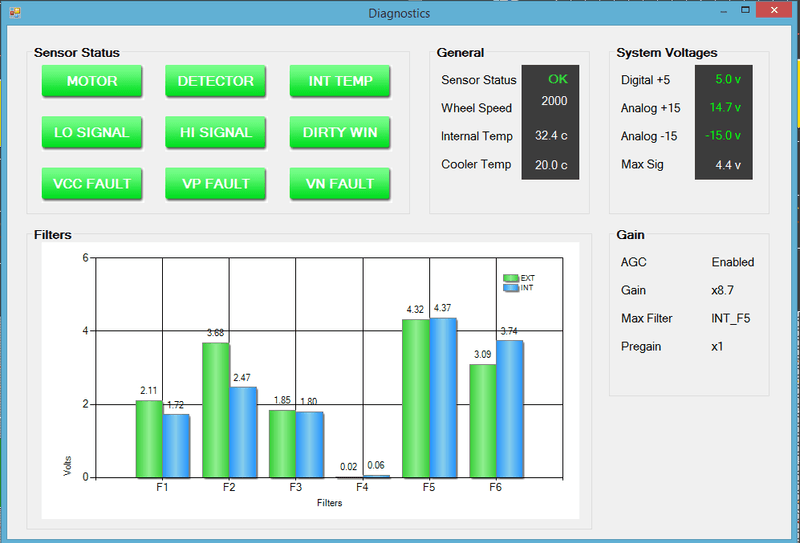Image resolution: width=800 pixels, height=543 pixels.
Task: Click the Sensor Status OK value
Action: (558, 79)
